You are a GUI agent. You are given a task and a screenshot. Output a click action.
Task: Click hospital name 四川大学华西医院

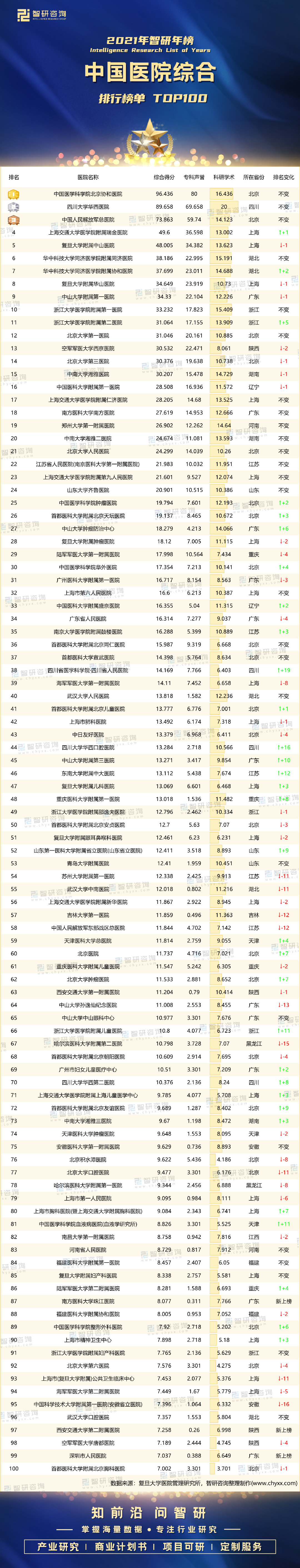coord(88,207)
